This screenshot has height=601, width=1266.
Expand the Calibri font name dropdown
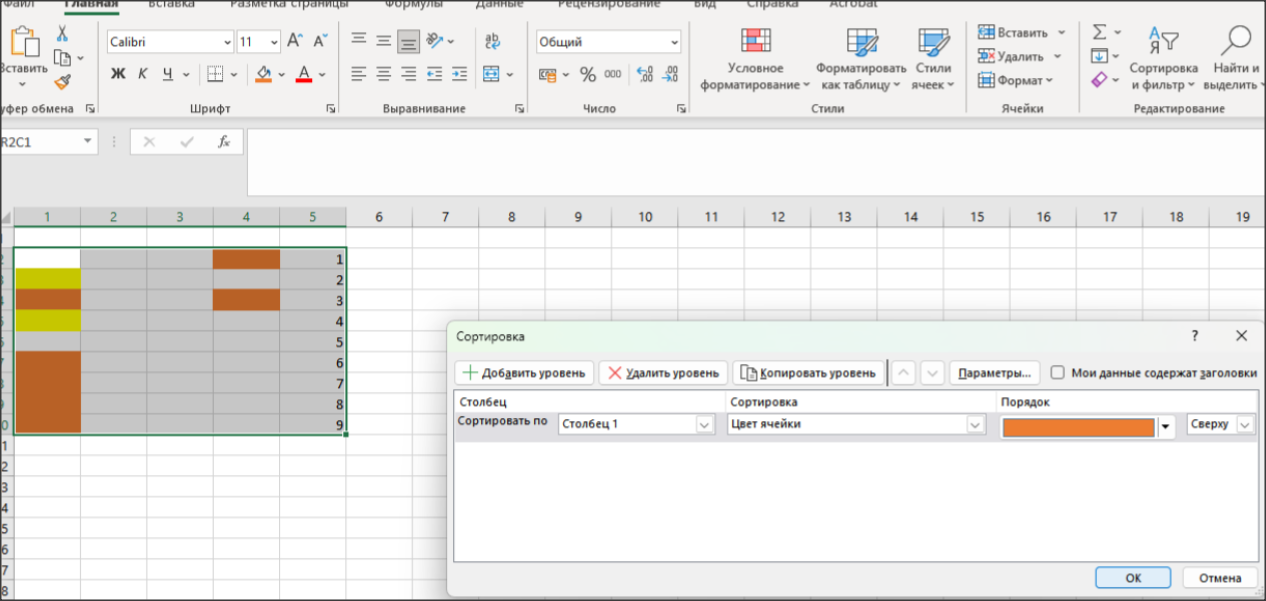[227, 42]
